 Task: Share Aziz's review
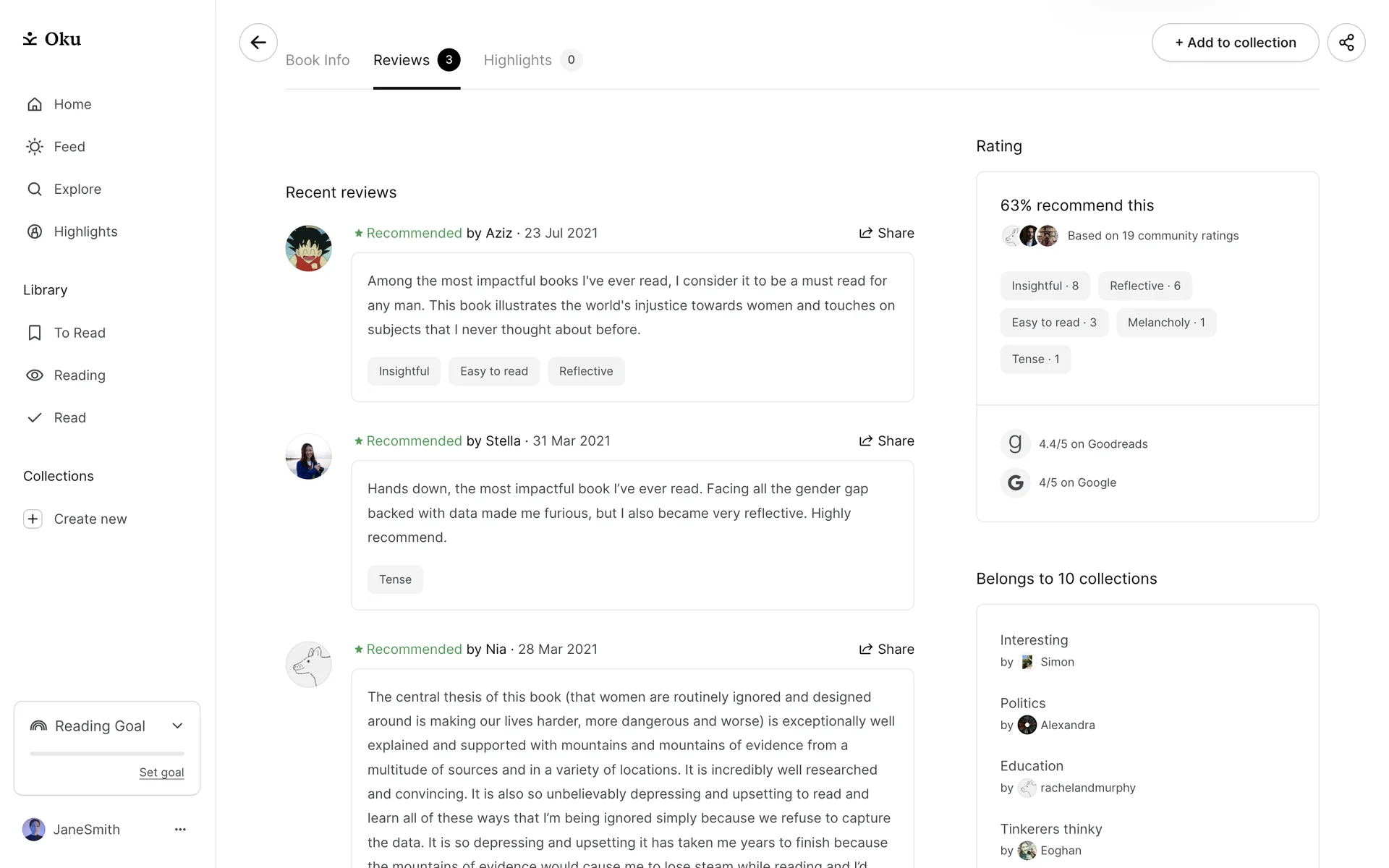coord(886,233)
